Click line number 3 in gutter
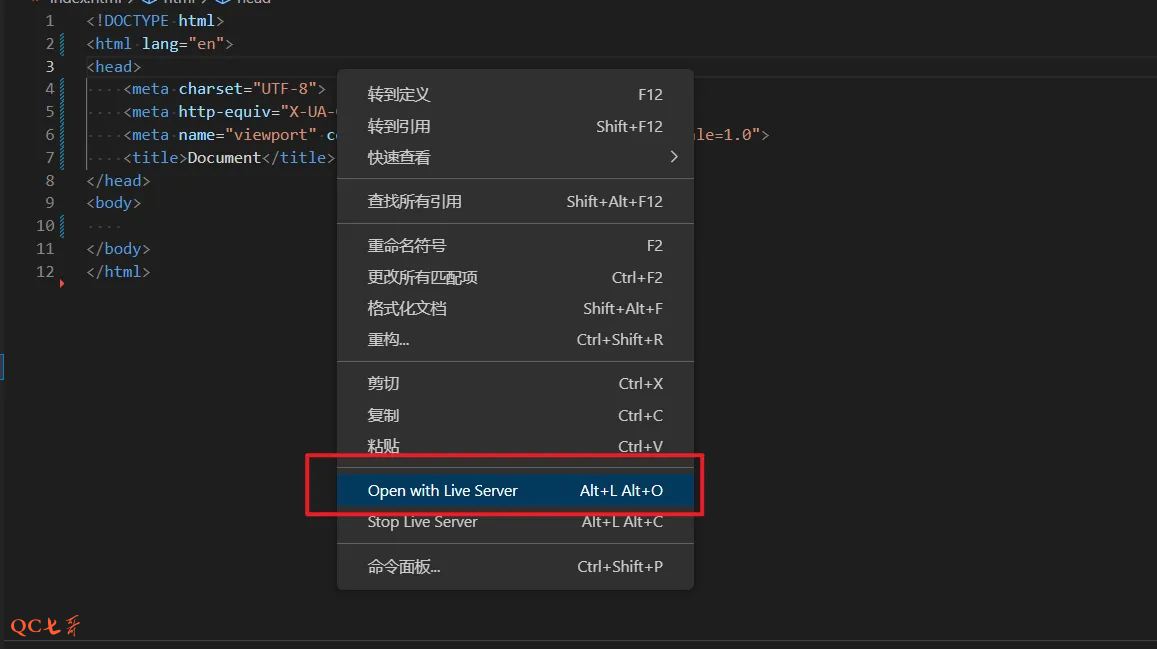This screenshot has width=1157, height=649. pos(50,66)
